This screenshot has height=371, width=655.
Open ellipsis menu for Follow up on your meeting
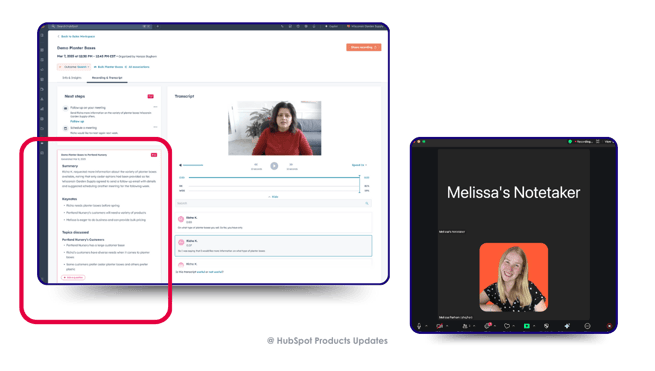point(155,107)
